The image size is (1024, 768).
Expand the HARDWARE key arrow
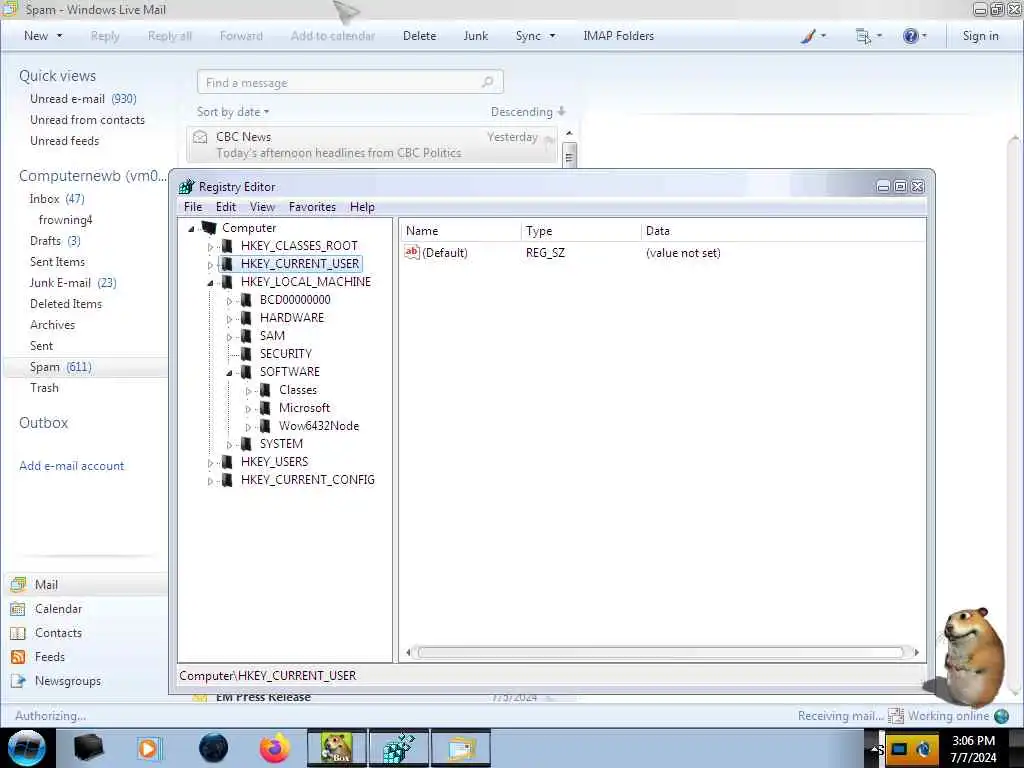(x=229, y=319)
